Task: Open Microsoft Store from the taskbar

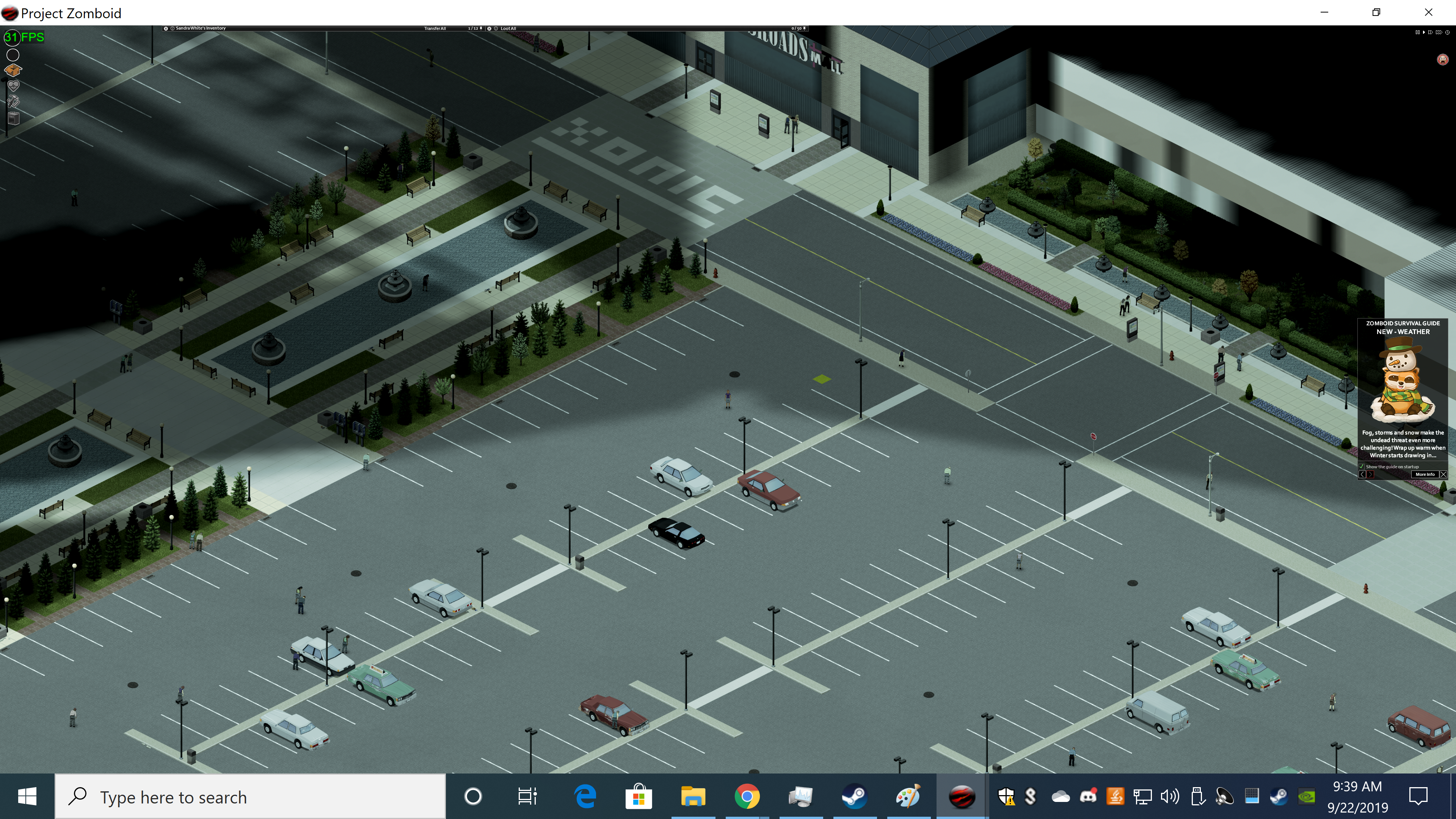Action: pyautogui.click(x=639, y=797)
